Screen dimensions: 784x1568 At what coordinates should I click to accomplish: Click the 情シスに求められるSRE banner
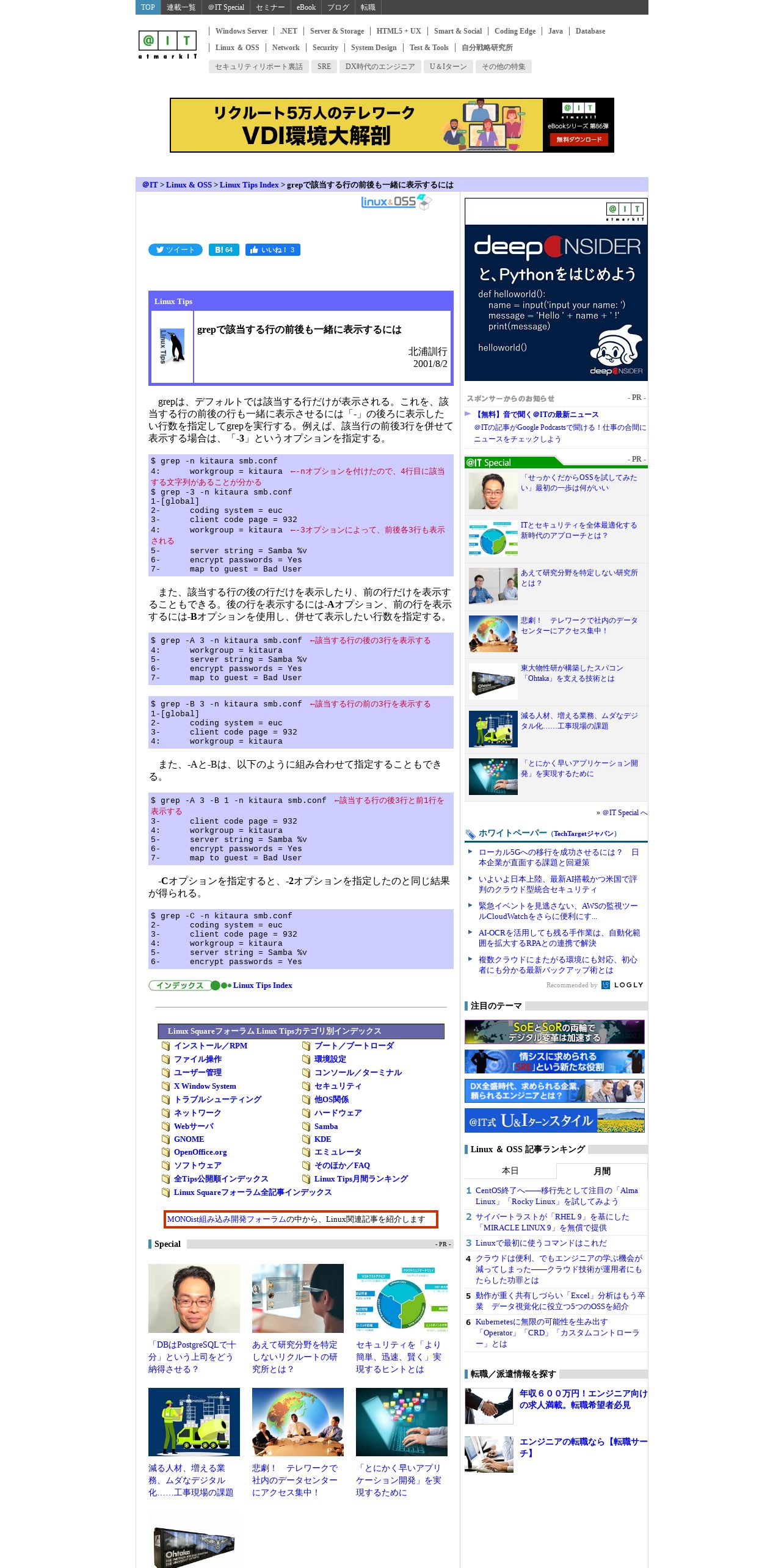click(554, 1062)
